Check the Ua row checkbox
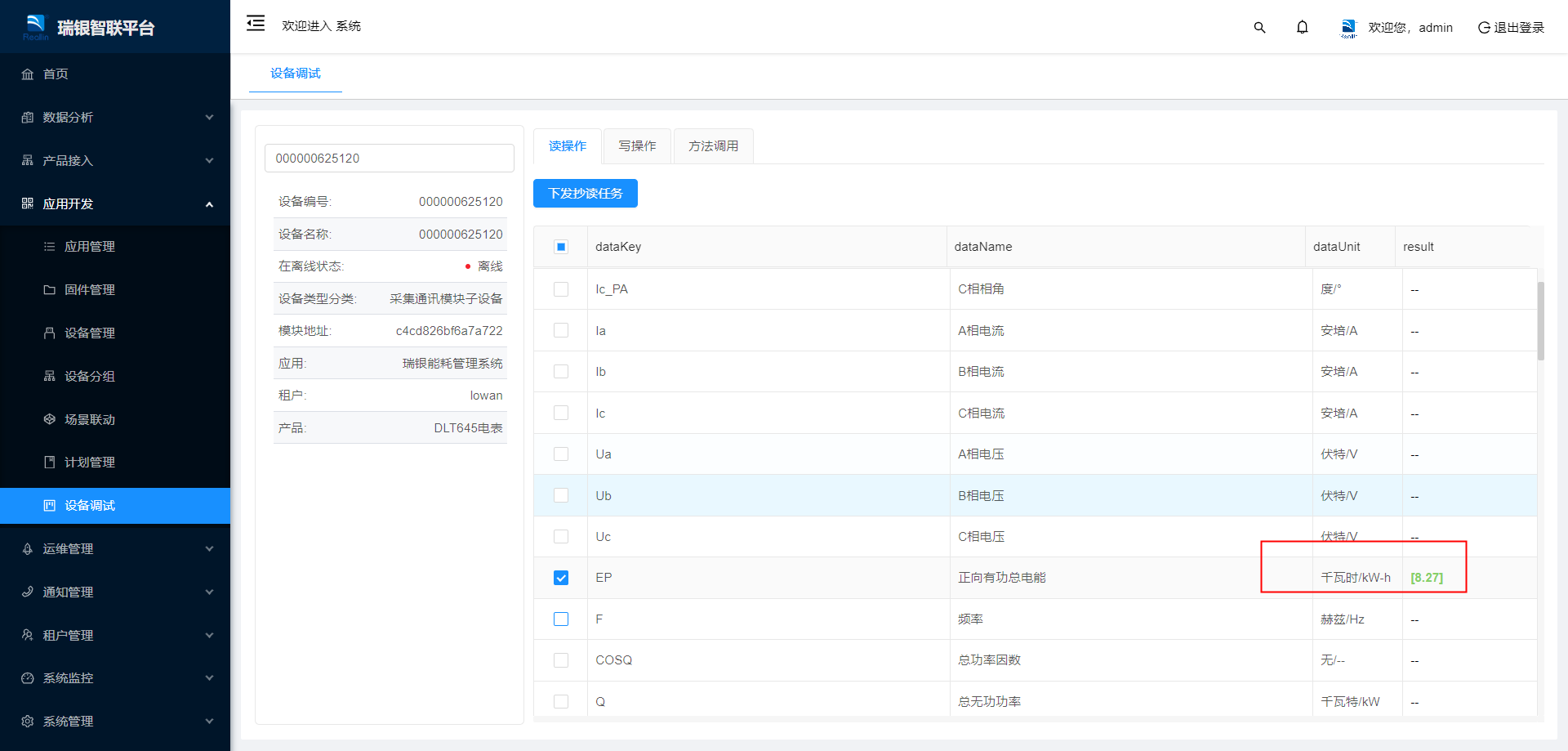1568x751 pixels. tap(561, 454)
